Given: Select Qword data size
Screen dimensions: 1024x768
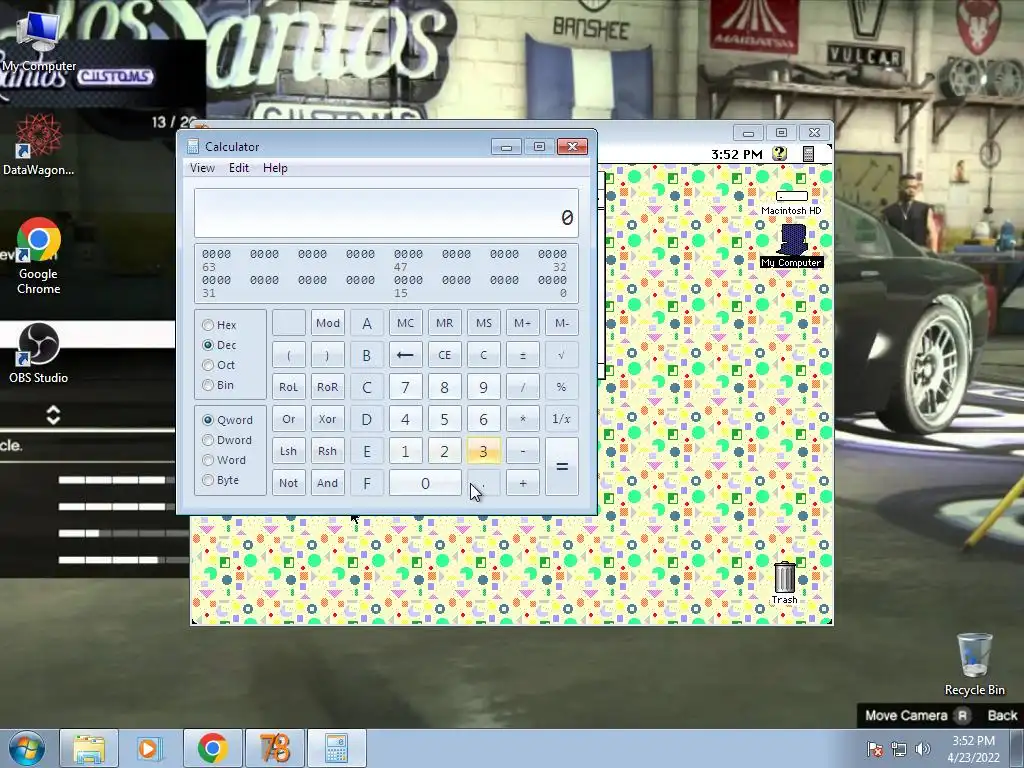Looking at the screenshot, I should tap(227, 420).
